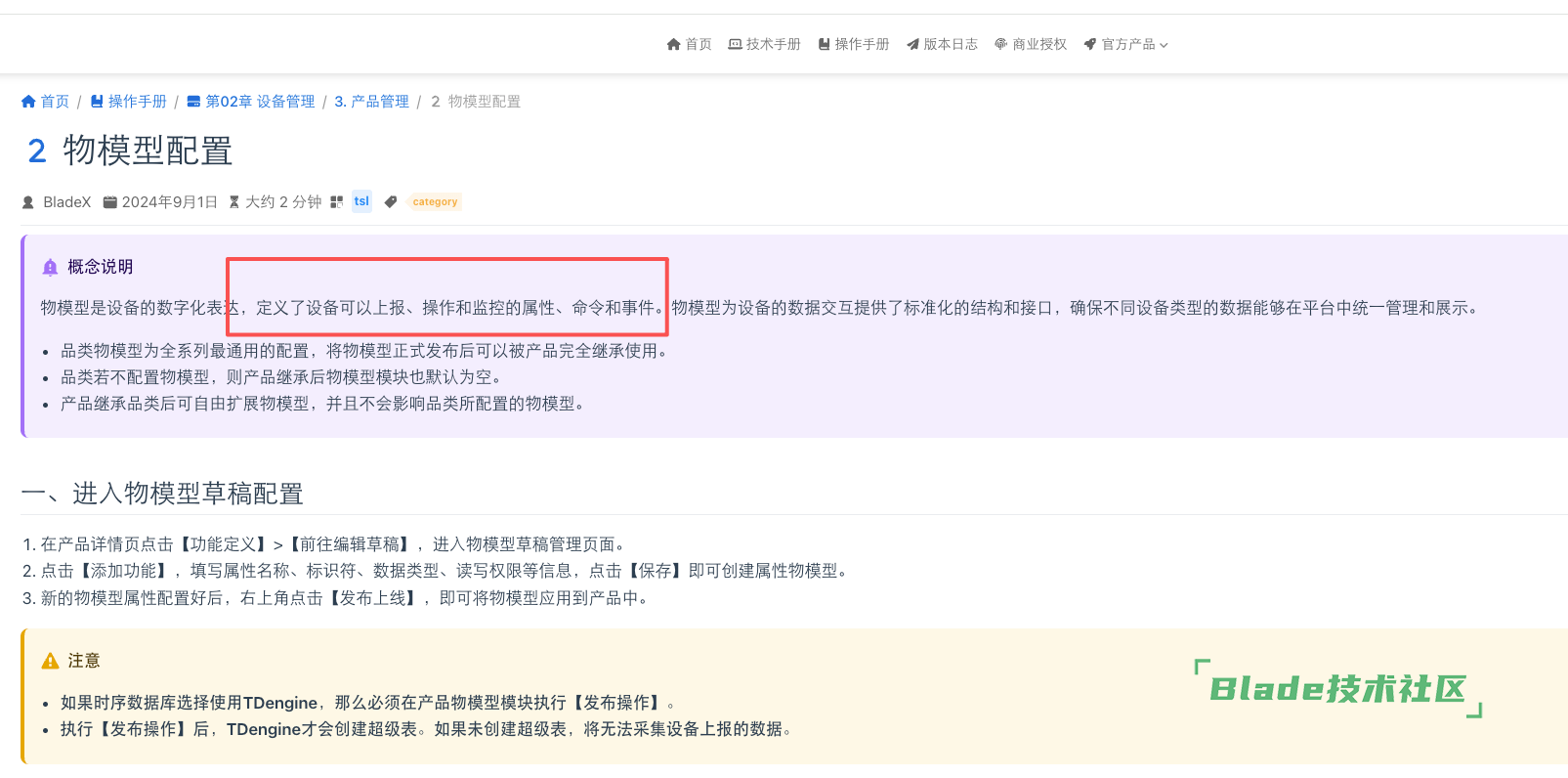Click the rocket icon beside 官方产品
The image size is (1568, 778).
pos(1089,44)
